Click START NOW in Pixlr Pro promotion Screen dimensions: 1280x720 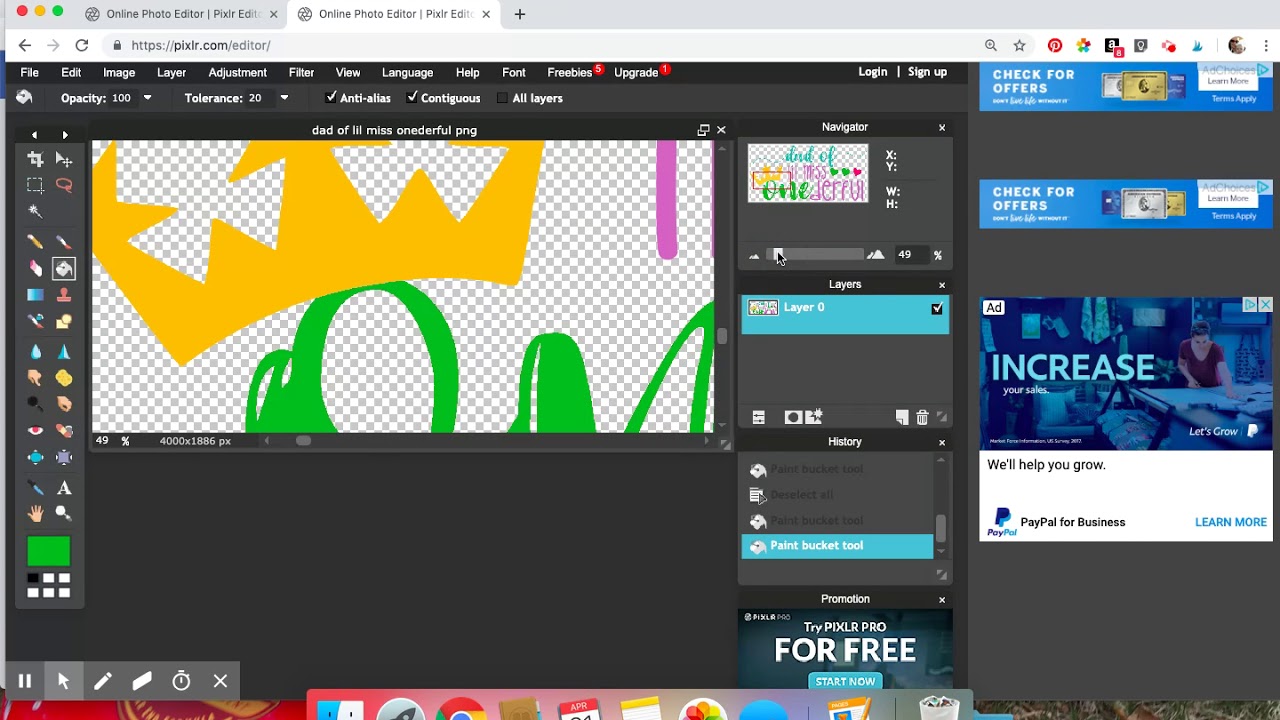coord(845,681)
